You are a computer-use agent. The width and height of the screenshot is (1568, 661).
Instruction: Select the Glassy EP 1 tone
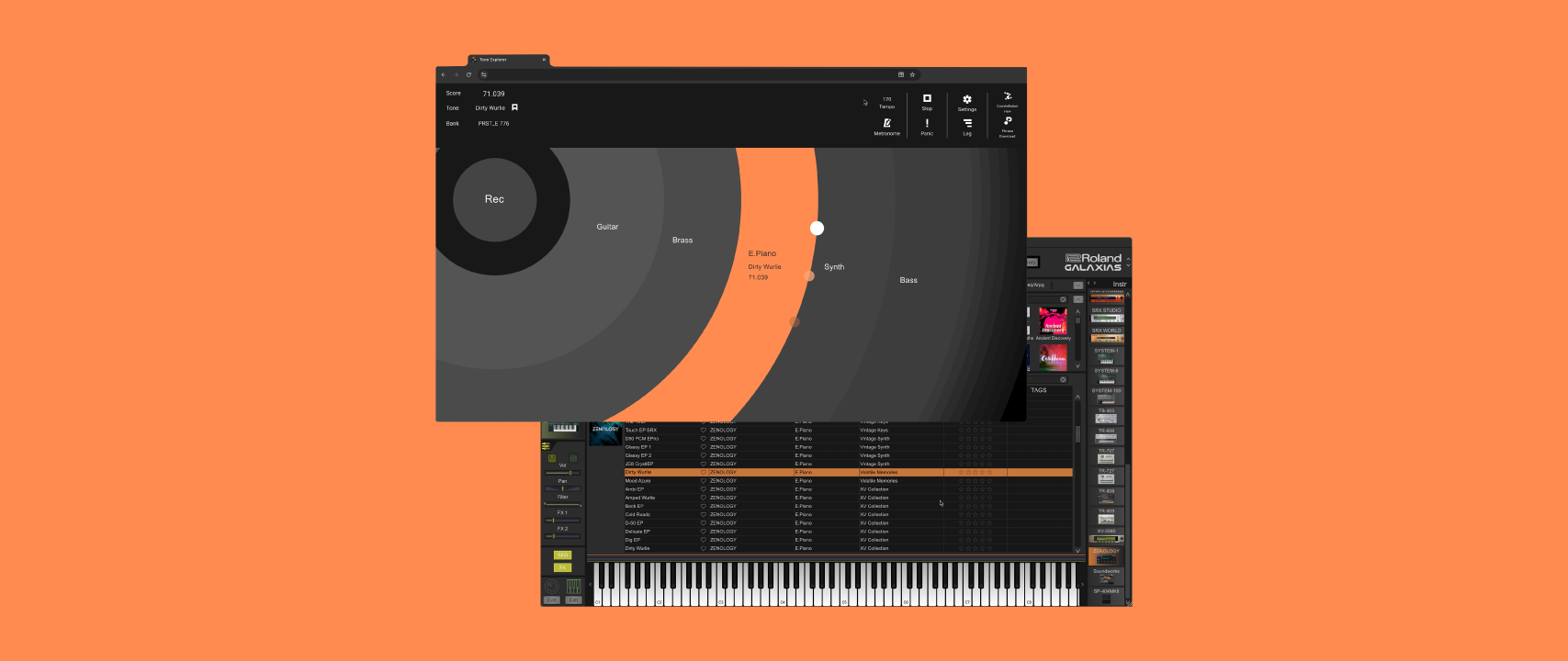(x=848, y=447)
